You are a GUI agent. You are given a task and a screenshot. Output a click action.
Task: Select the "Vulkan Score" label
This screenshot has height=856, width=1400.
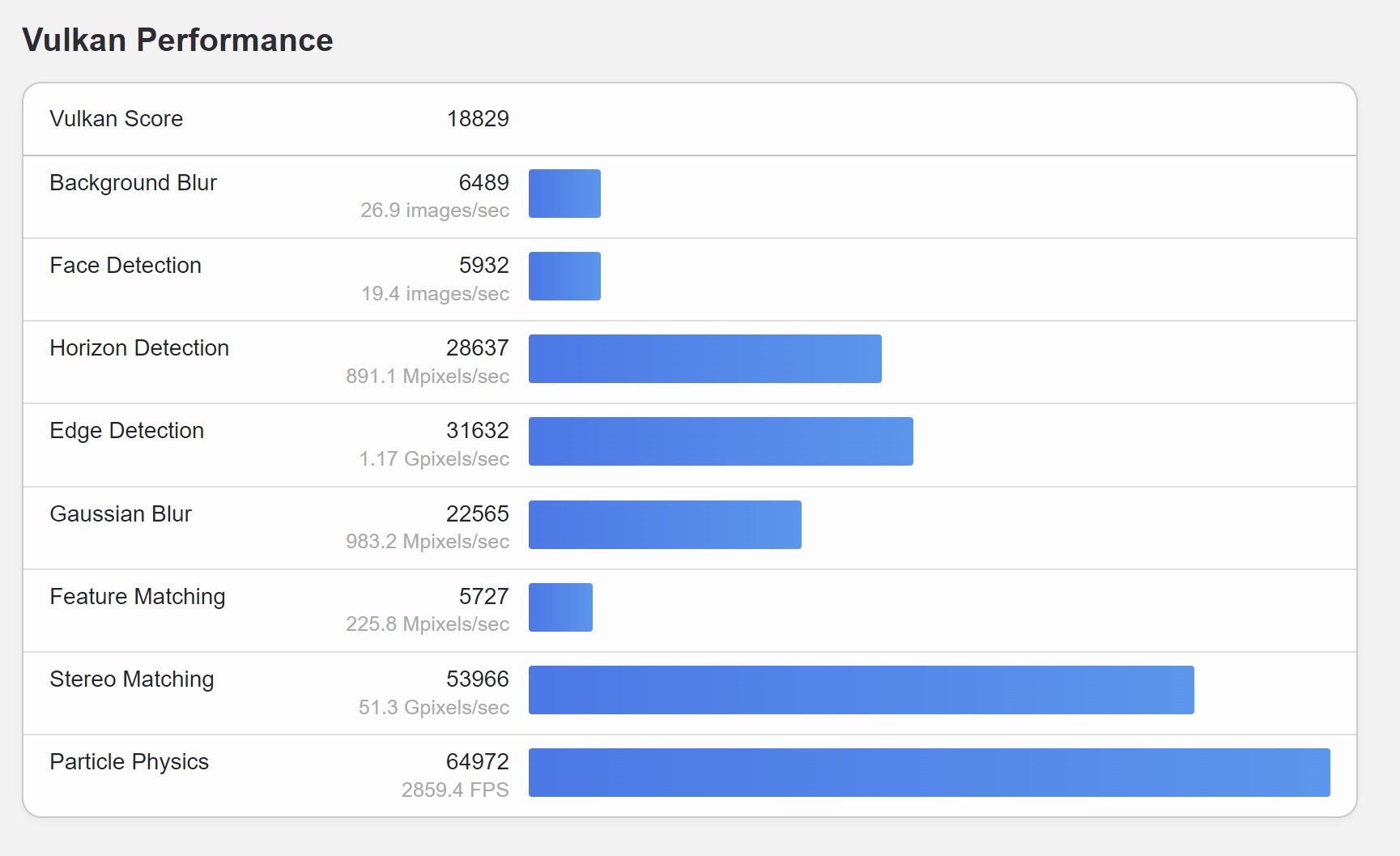117,119
